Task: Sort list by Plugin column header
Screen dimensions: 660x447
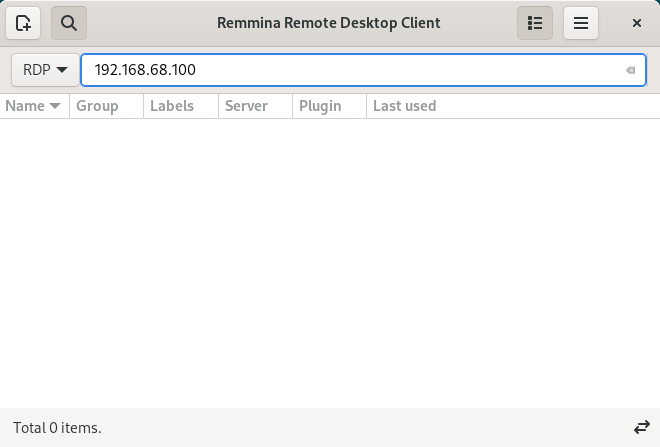Action: pyautogui.click(x=320, y=106)
